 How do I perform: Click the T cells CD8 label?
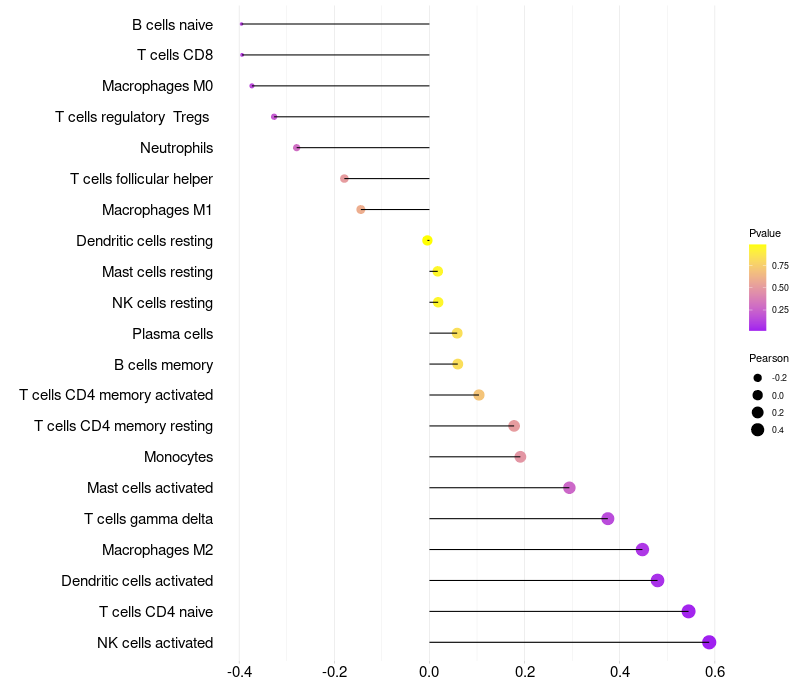(175, 55)
